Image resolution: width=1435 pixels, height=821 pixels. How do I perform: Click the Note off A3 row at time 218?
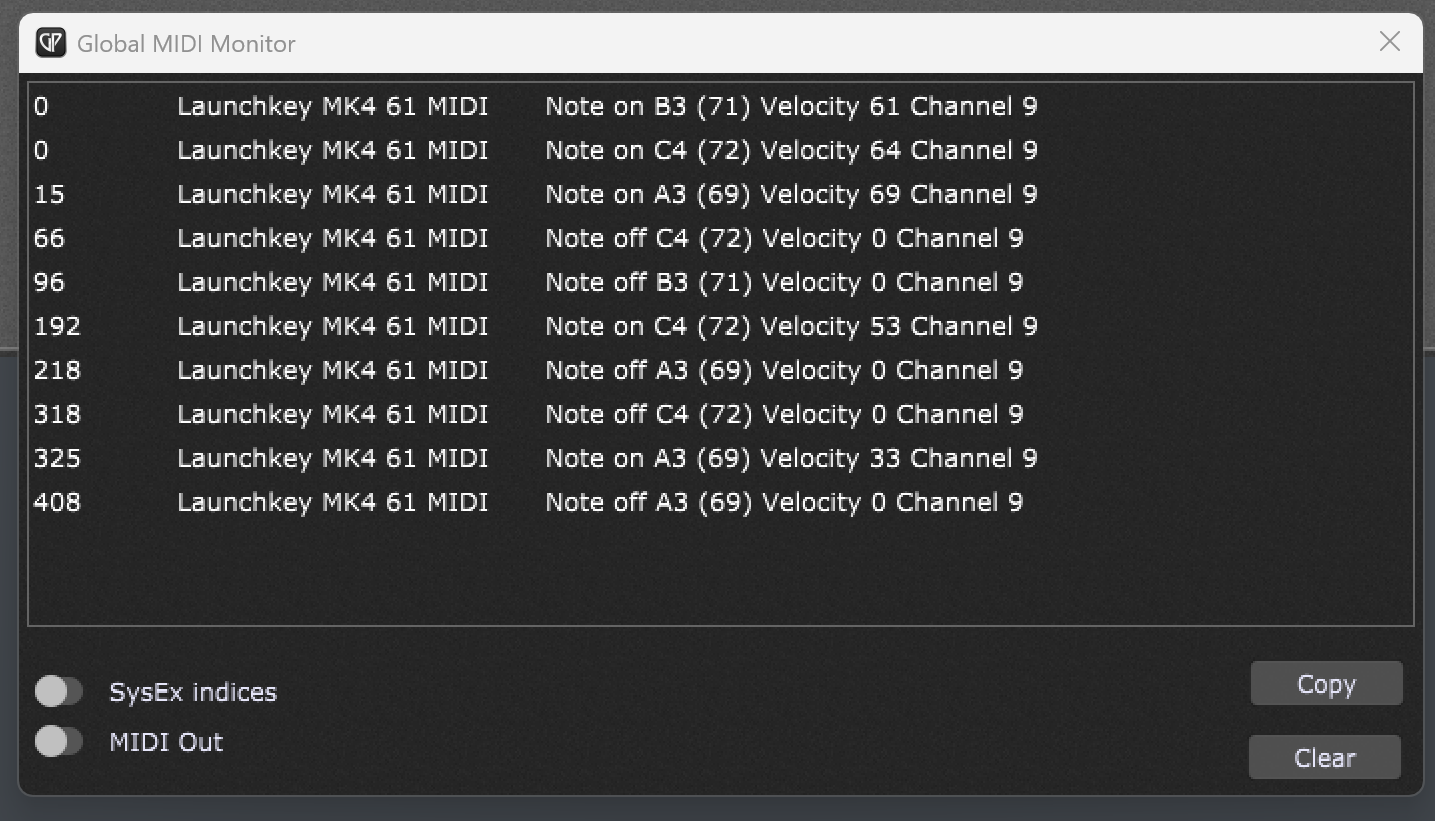point(720,370)
